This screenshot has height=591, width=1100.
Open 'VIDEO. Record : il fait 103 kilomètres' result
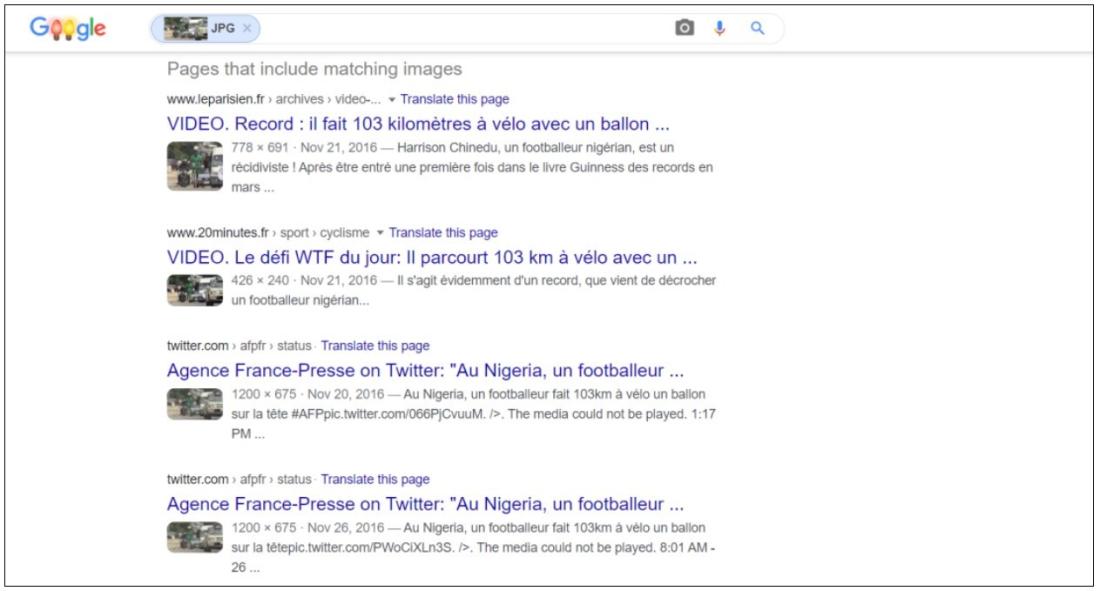[x=418, y=124]
